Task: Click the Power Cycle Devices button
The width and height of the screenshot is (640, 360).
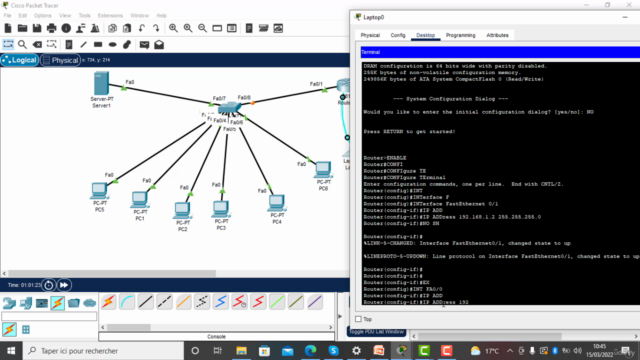Action: [x=49, y=285]
